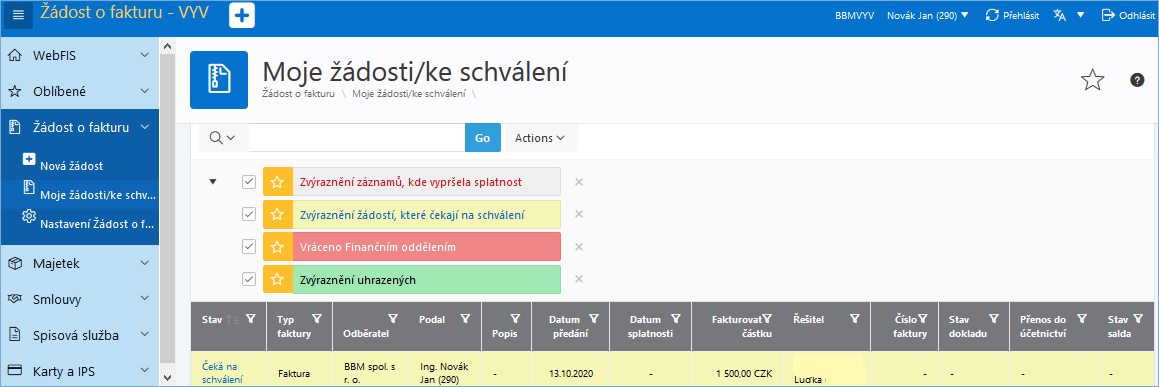Disable the Zvýraznění uhrazených checkbox
The width and height of the screenshot is (1159, 387).
tap(249, 279)
